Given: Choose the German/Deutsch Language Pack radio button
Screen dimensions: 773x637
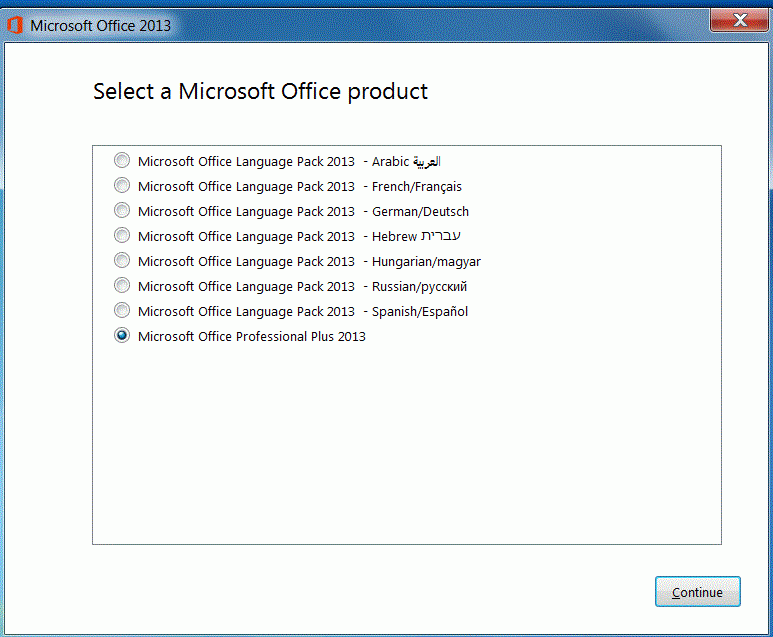Looking at the screenshot, I should click(122, 211).
